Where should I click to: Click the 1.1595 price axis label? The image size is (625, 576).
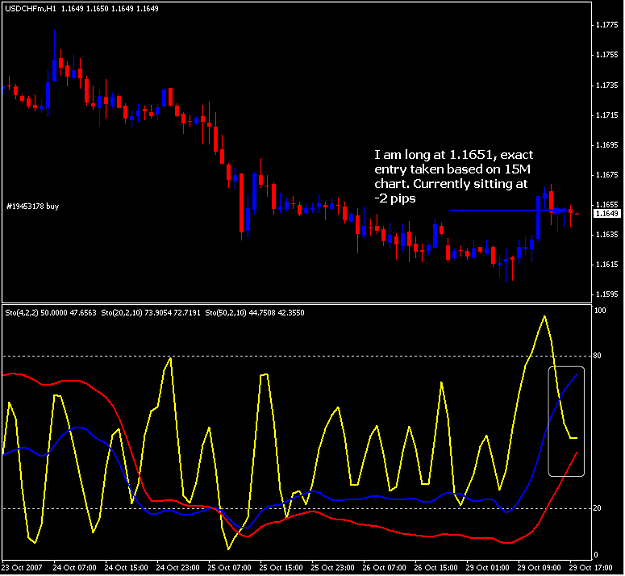(x=607, y=294)
